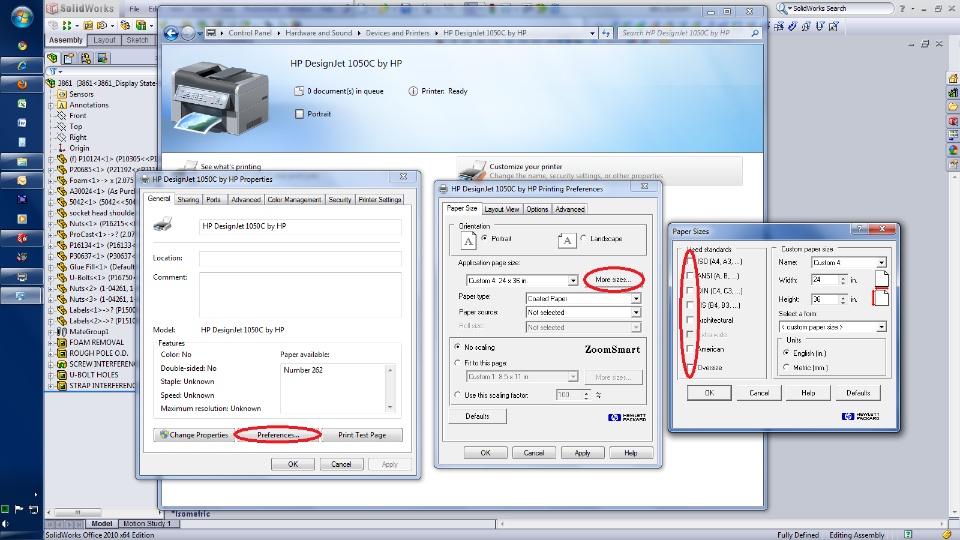Open the Sharing tab in printer Properties
The height and width of the screenshot is (540, 960).
tap(188, 200)
